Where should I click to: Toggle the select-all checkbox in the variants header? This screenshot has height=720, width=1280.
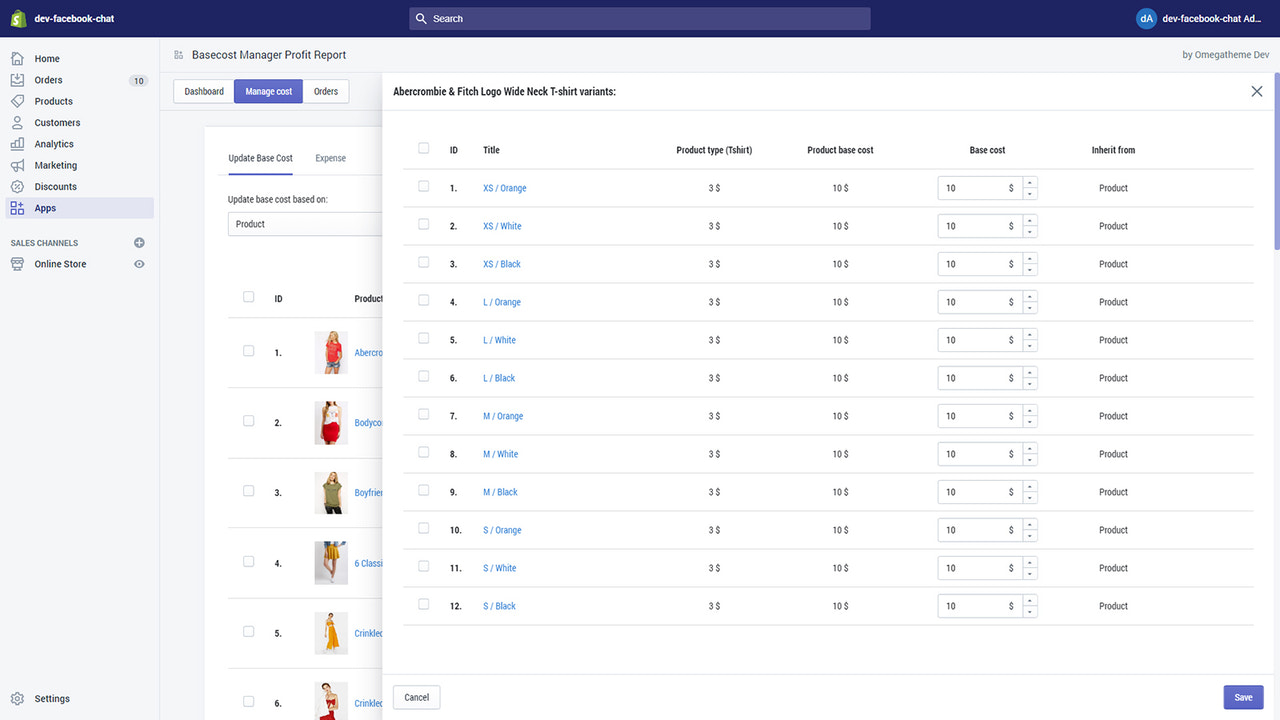pyautogui.click(x=423, y=146)
